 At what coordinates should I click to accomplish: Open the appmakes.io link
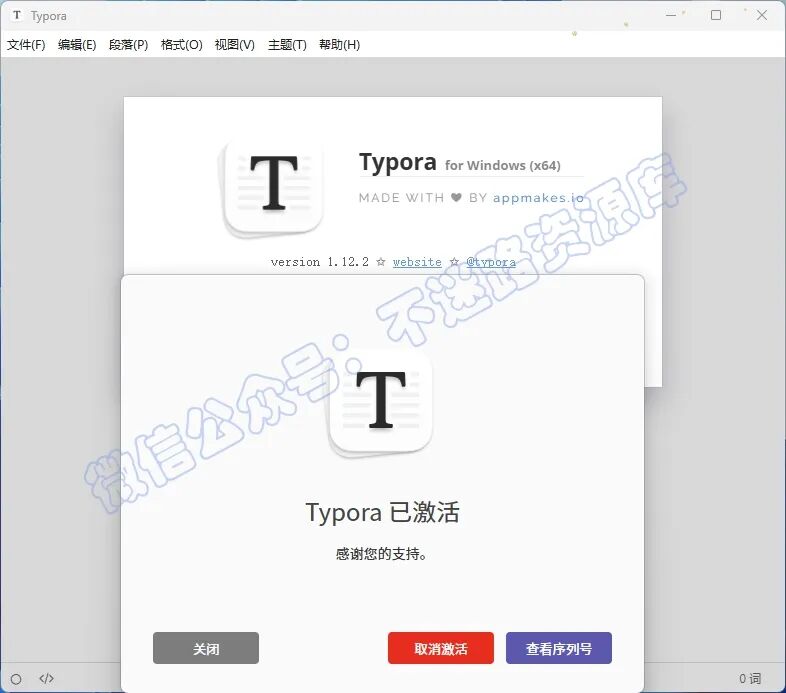pos(538,198)
